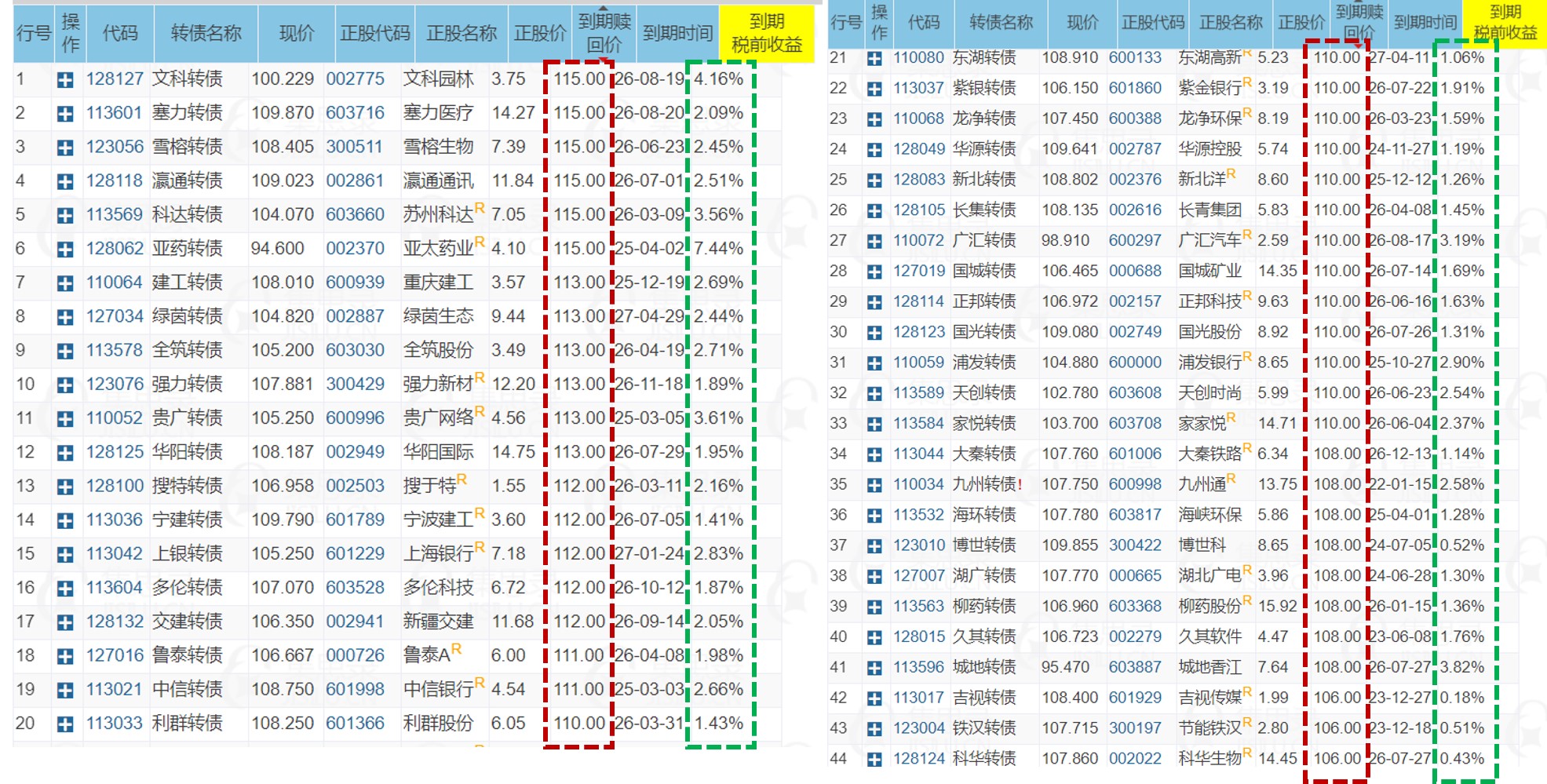Click the plus icon beside 113037 紫银转债
Image resolution: width=1547 pixels, height=784 pixels.
click(x=874, y=89)
